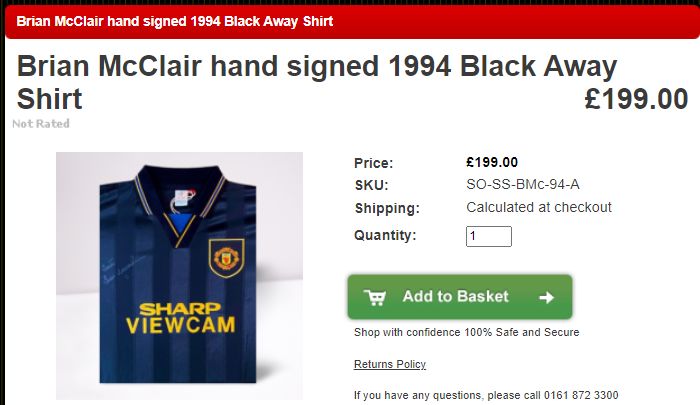
Task: Open the Brian McClair shirt product thumbnail
Action: coord(179,276)
